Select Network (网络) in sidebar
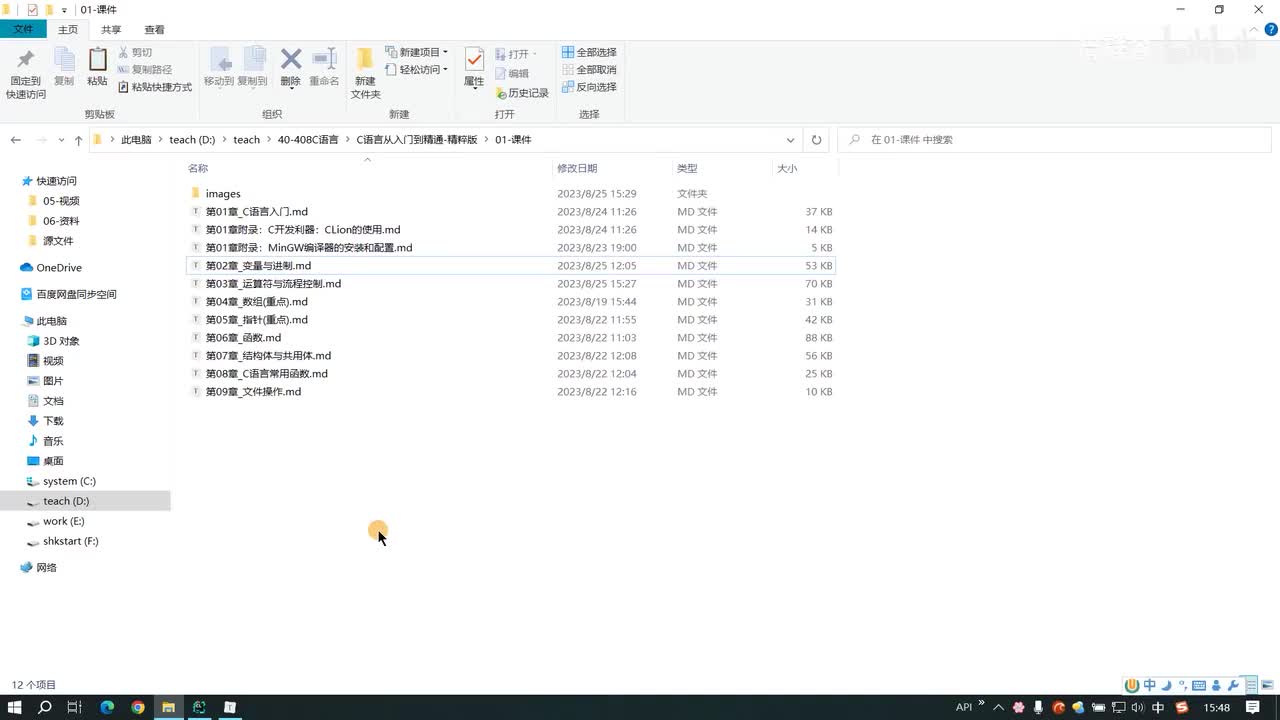This screenshot has width=1280, height=720. pos(46,568)
